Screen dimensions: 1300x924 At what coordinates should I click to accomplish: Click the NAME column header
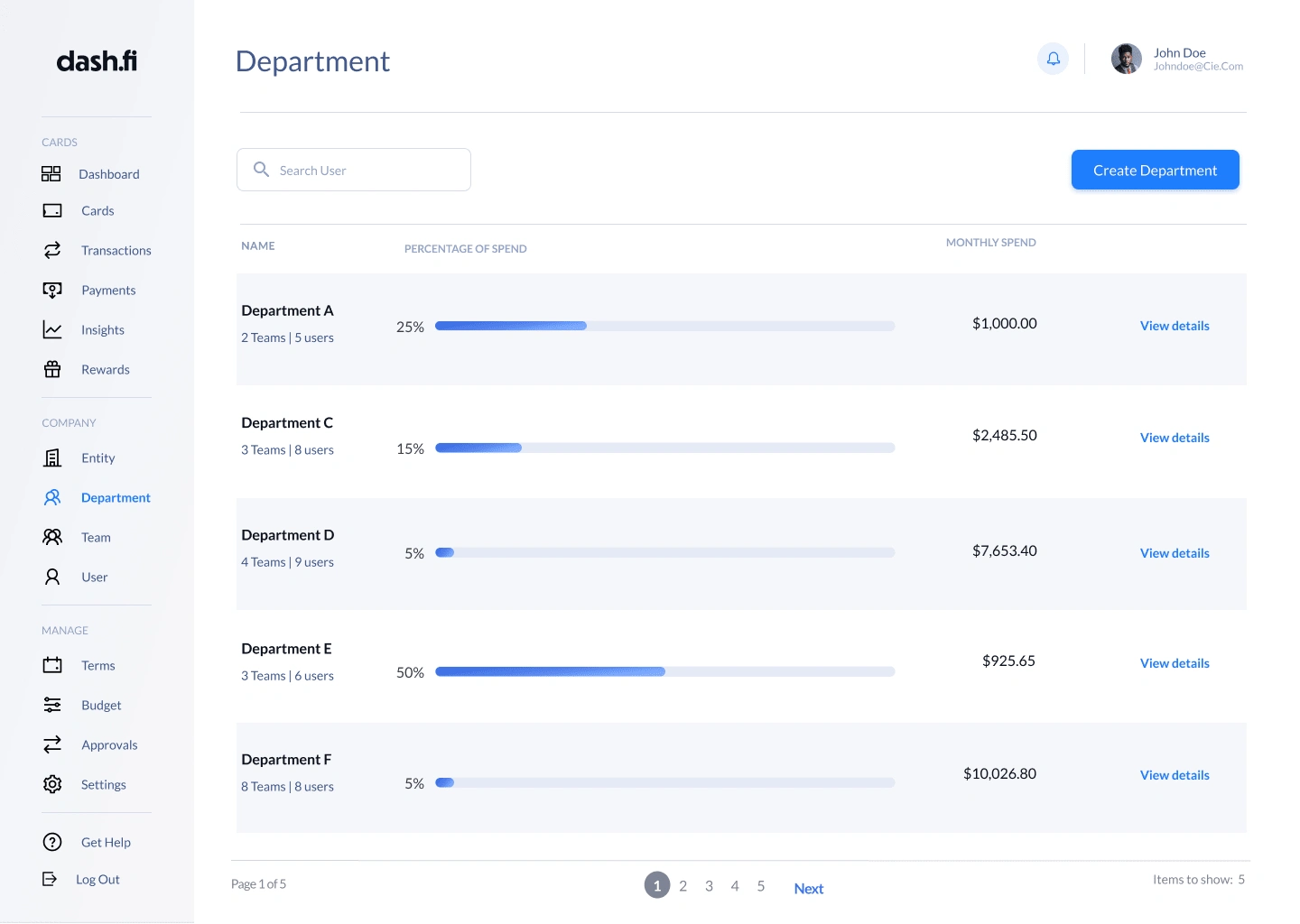tap(258, 245)
